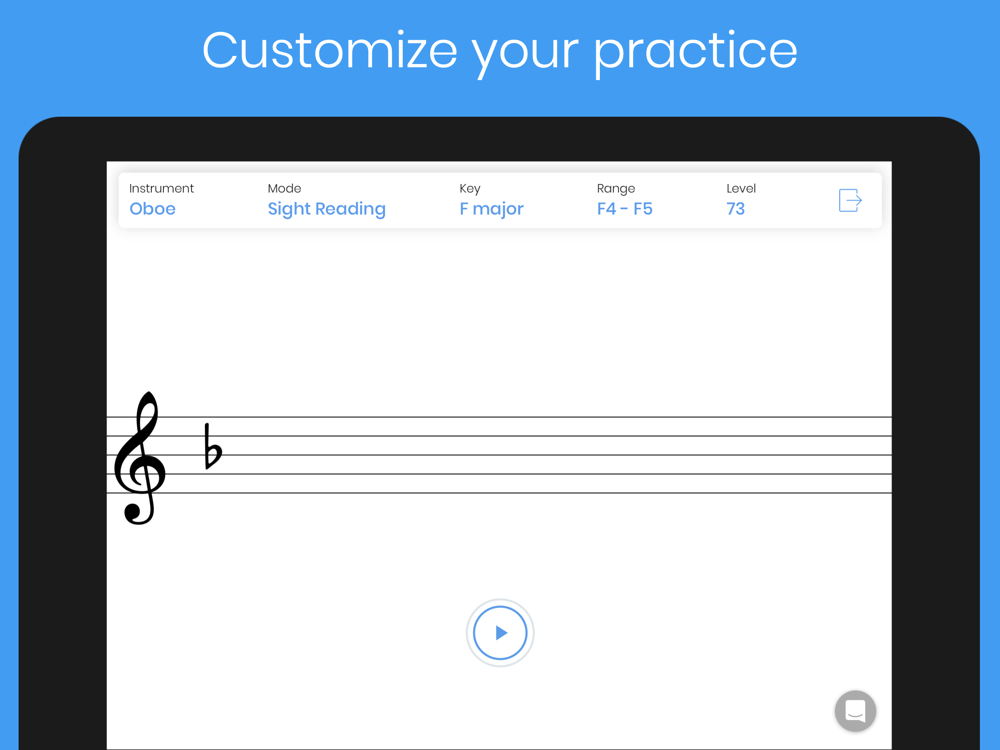
Task: Click the Level label
Action: (741, 188)
